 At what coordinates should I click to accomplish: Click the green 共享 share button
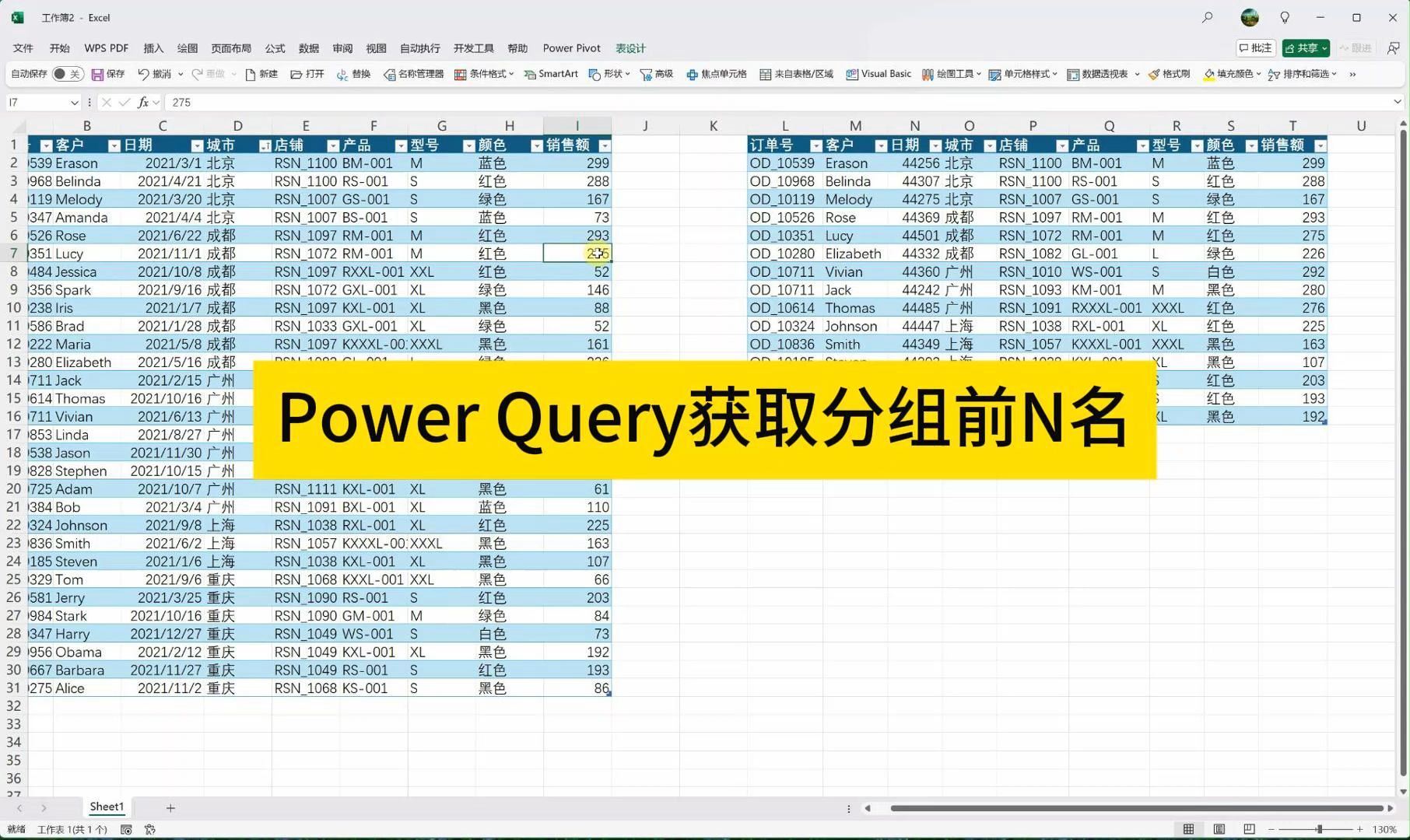[1306, 48]
